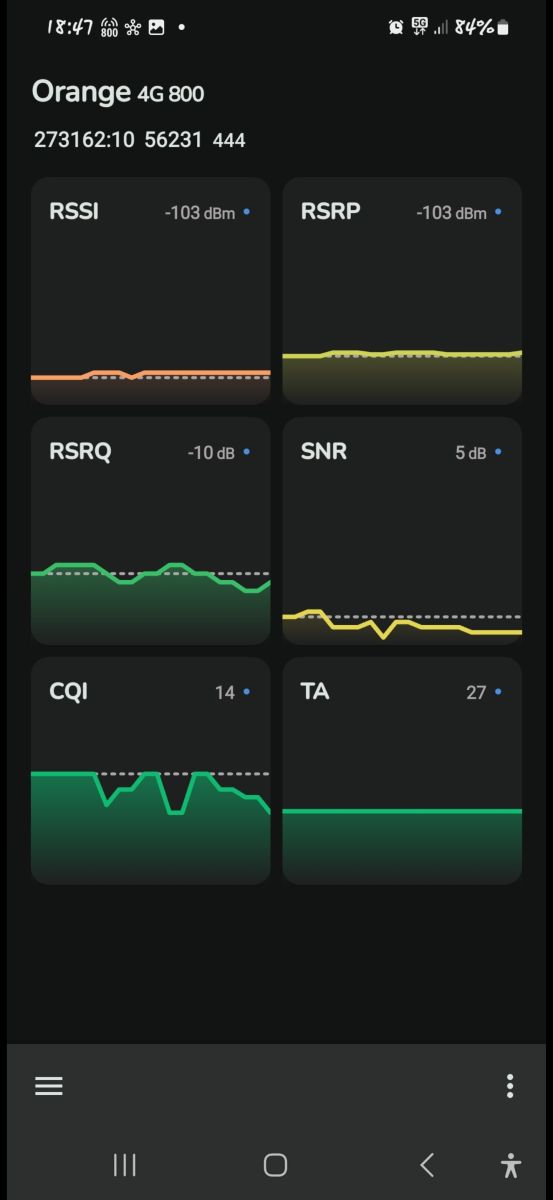The height and width of the screenshot is (1200, 553).
Task: Tap the home navigation button
Action: [x=275, y=1164]
